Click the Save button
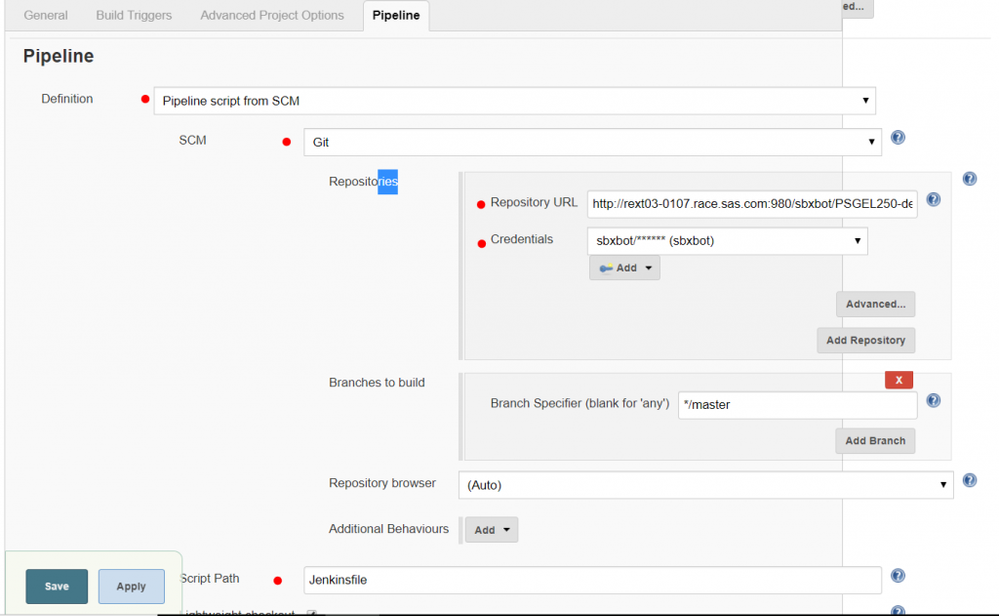 tap(57, 586)
